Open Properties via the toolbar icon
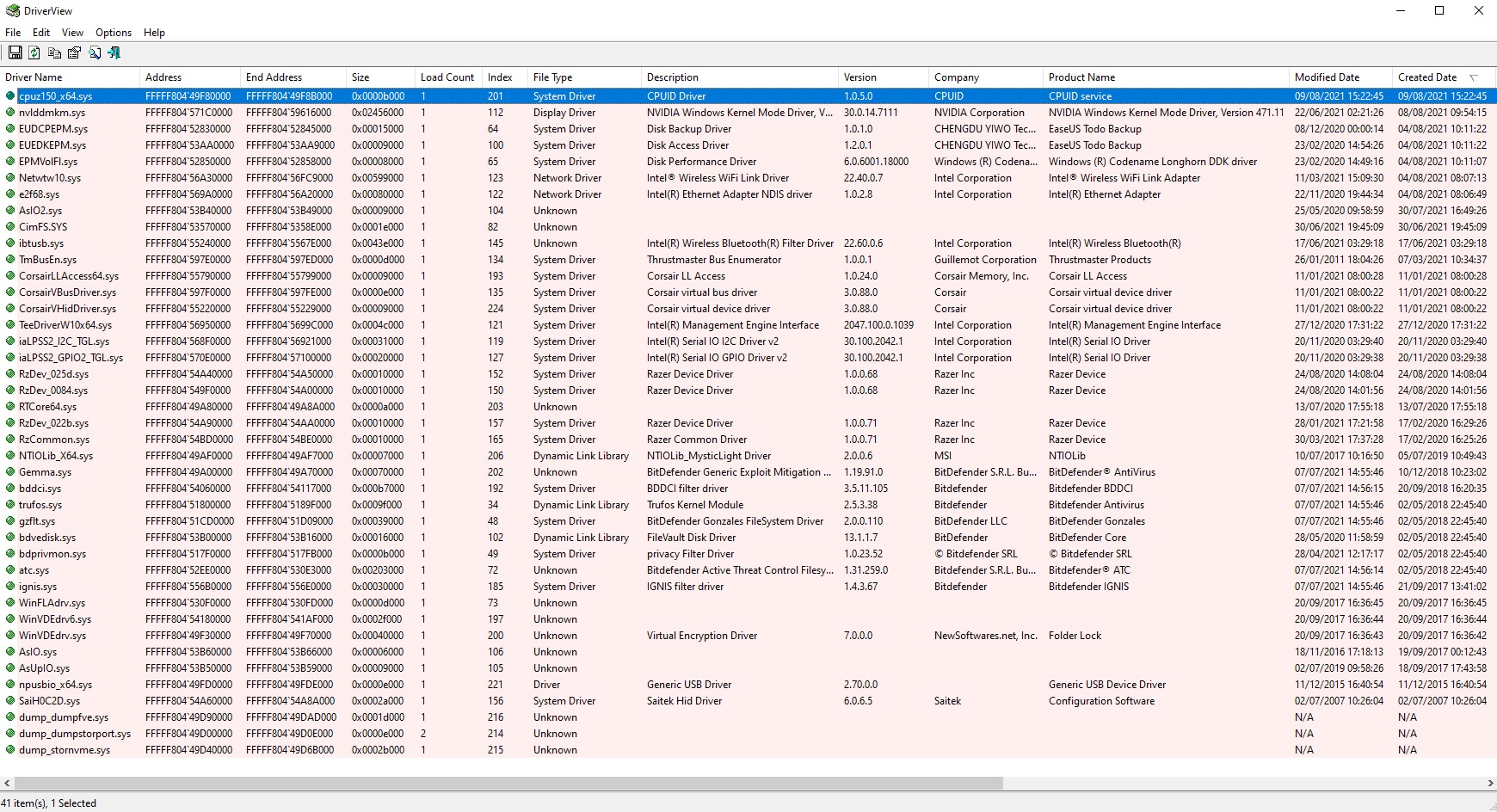This screenshot has height=812, width=1497. pyautogui.click(x=74, y=53)
